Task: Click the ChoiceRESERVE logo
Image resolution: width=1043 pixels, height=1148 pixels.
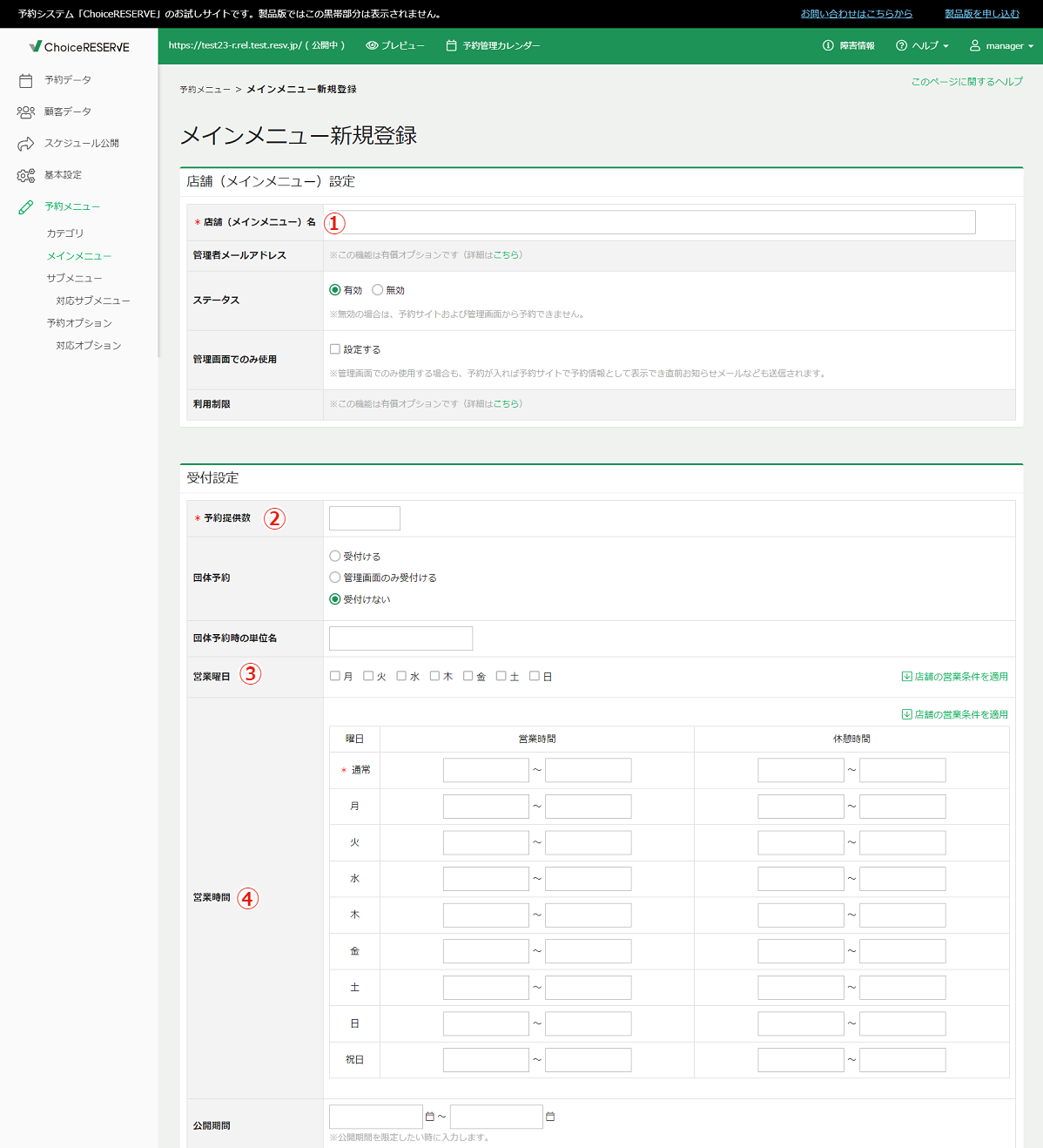Action: pyautogui.click(x=79, y=47)
